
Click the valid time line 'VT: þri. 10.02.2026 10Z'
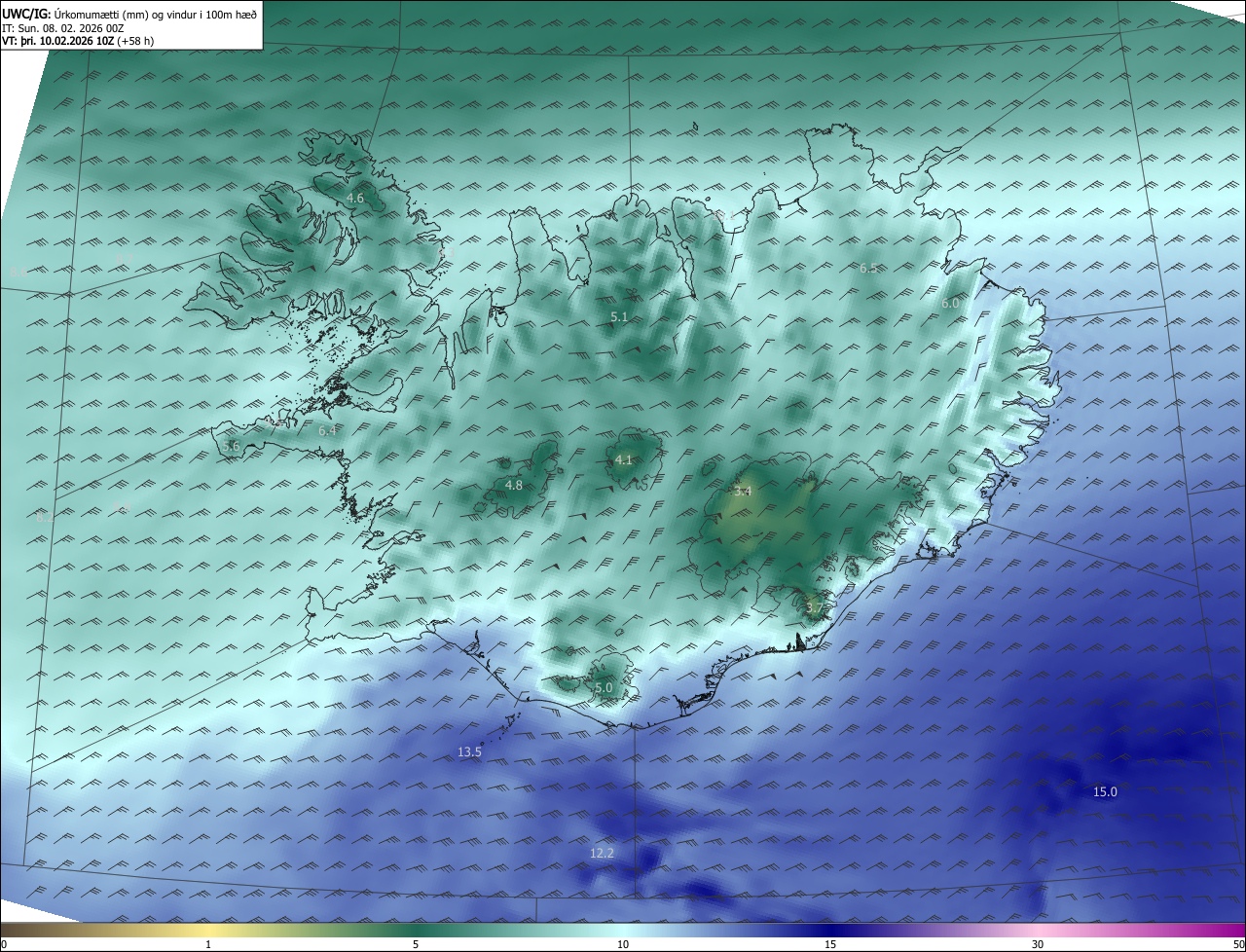[x=58, y=41]
